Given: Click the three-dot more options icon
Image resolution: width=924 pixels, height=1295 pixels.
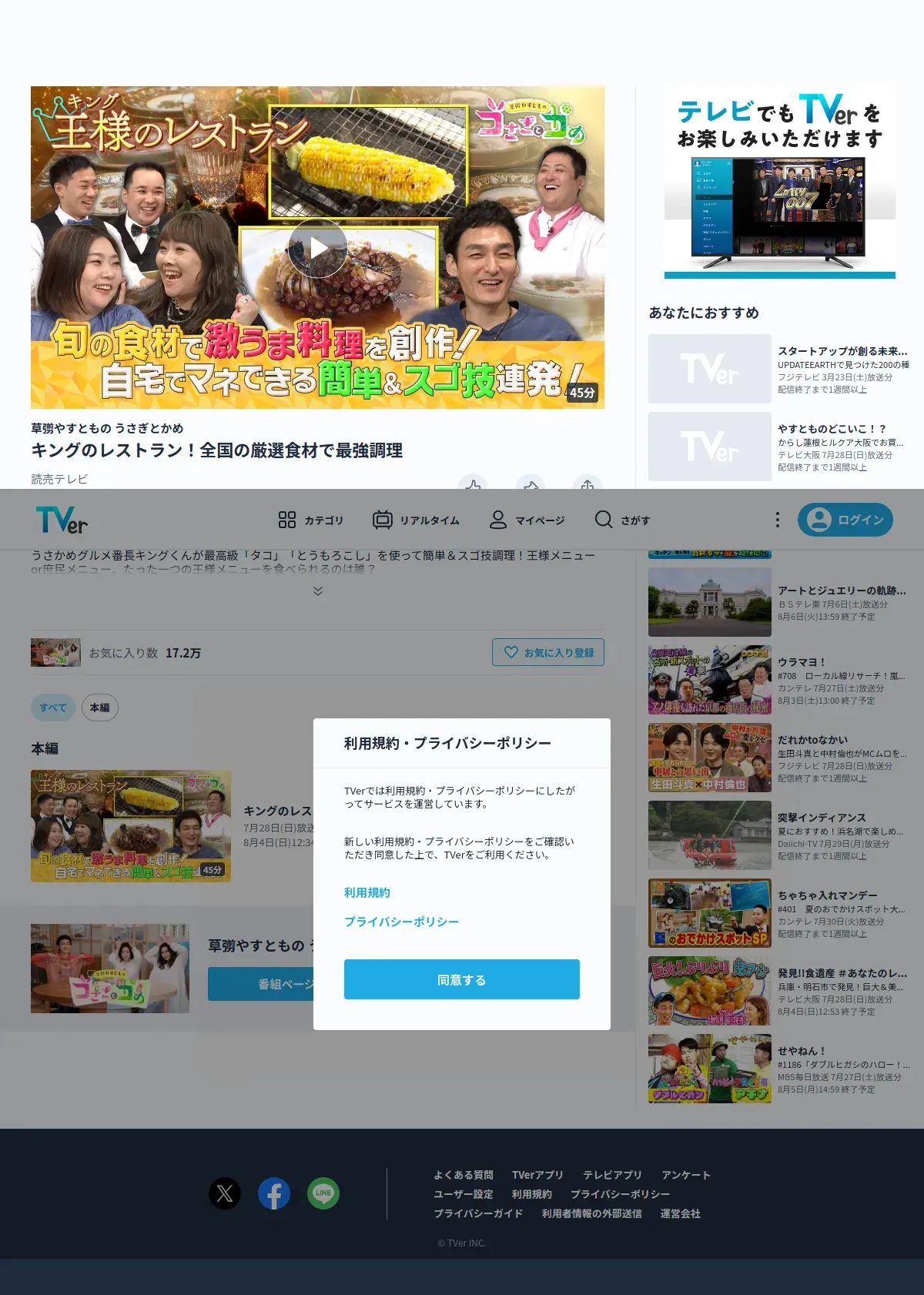Looking at the screenshot, I should (x=778, y=520).
